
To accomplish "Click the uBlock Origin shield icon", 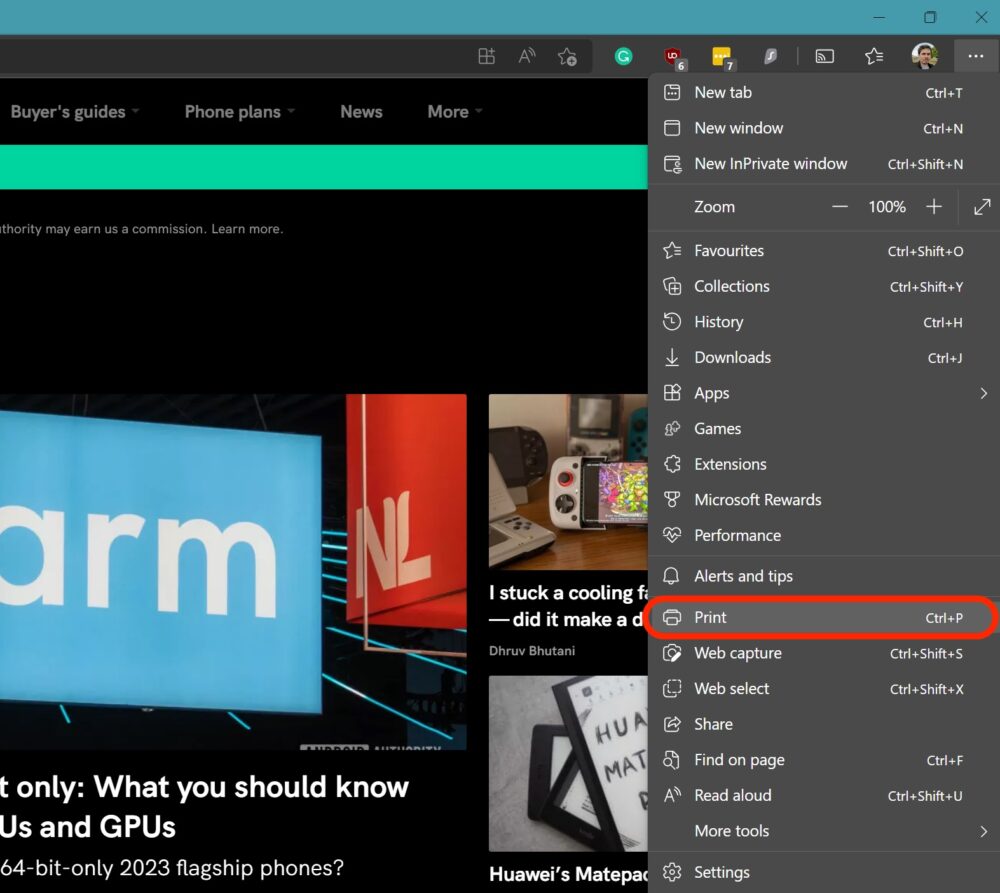I will pos(672,56).
